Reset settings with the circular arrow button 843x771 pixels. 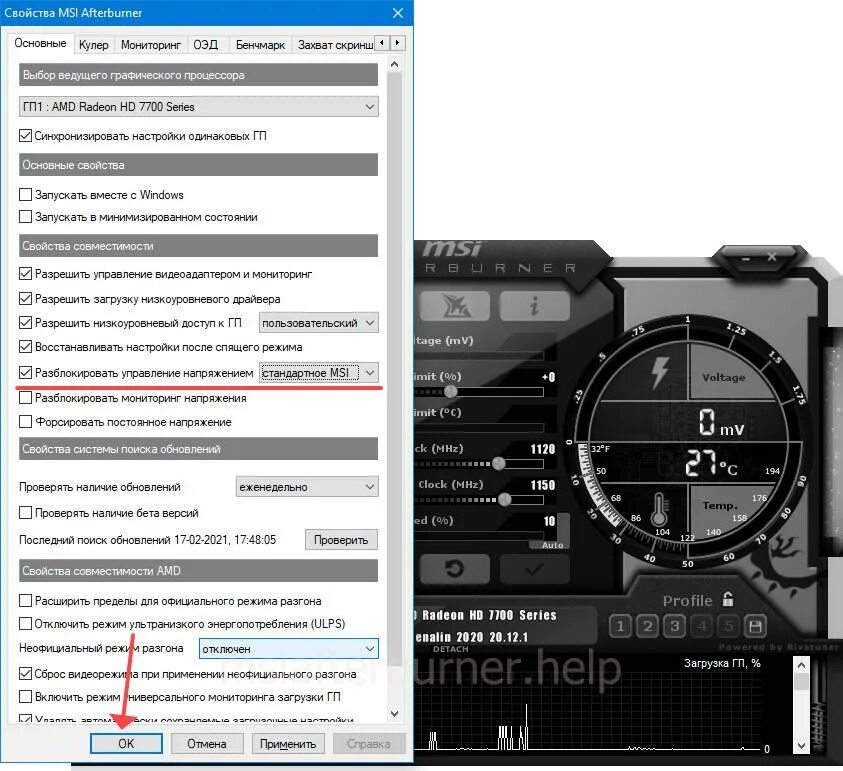click(455, 568)
